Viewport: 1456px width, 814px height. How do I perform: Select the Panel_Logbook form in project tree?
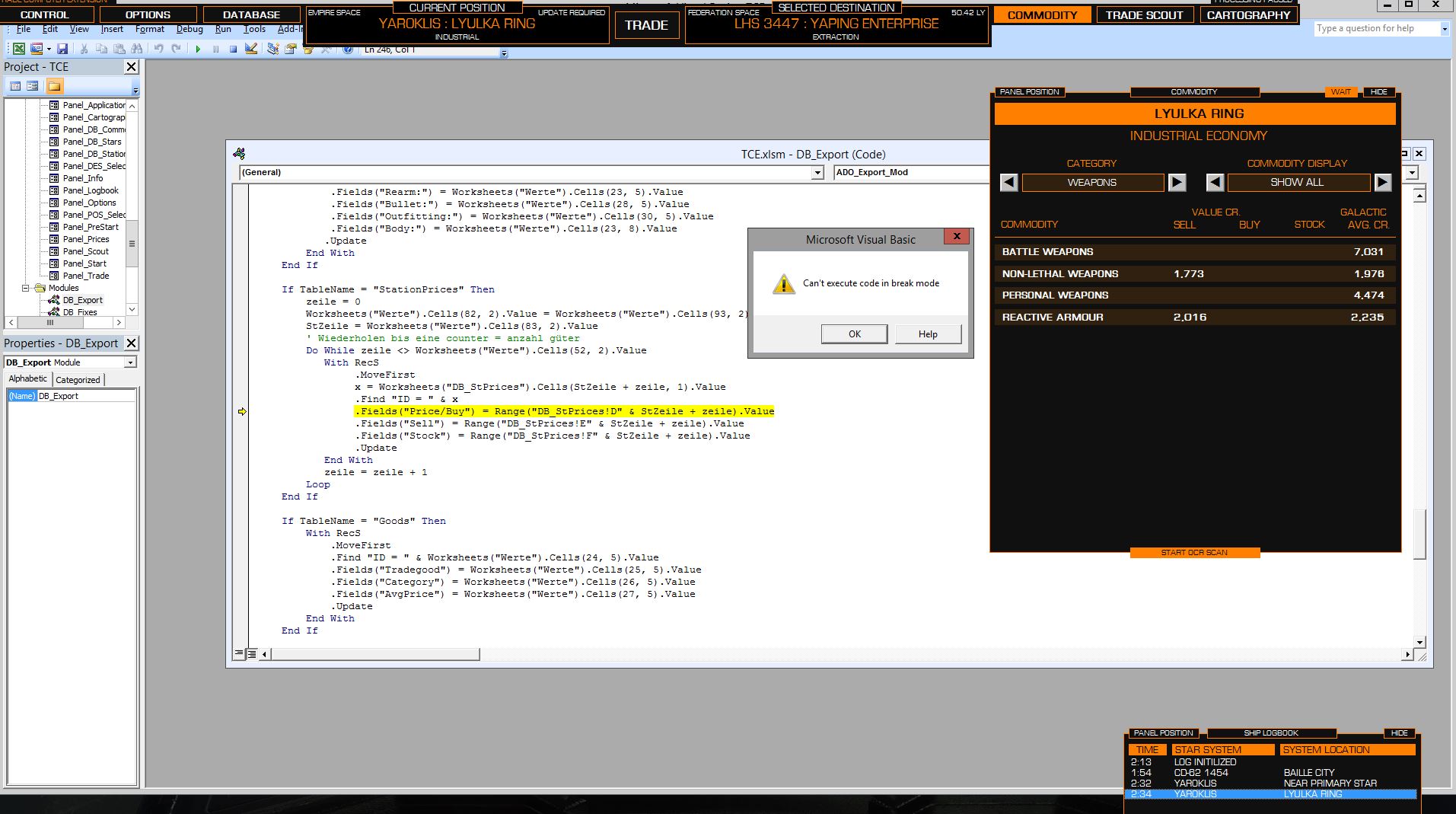[91, 190]
